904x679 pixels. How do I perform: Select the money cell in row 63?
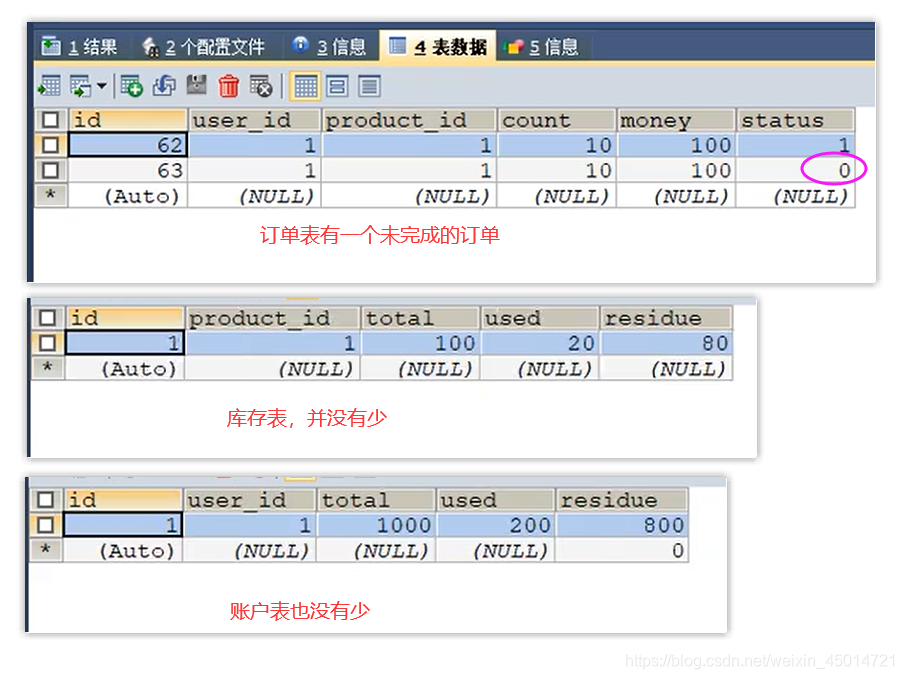pyautogui.click(x=676, y=170)
